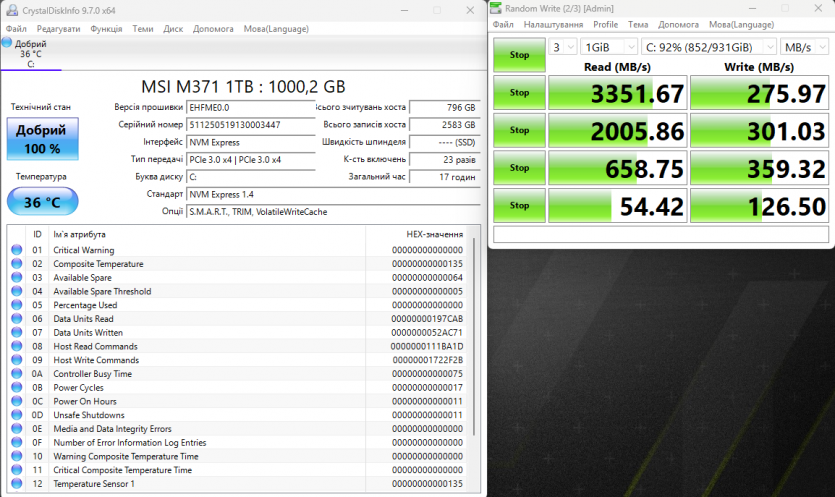Click the status icon beside Unsafe Shutdowns
This screenshot has height=497, width=835.
click(16, 415)
